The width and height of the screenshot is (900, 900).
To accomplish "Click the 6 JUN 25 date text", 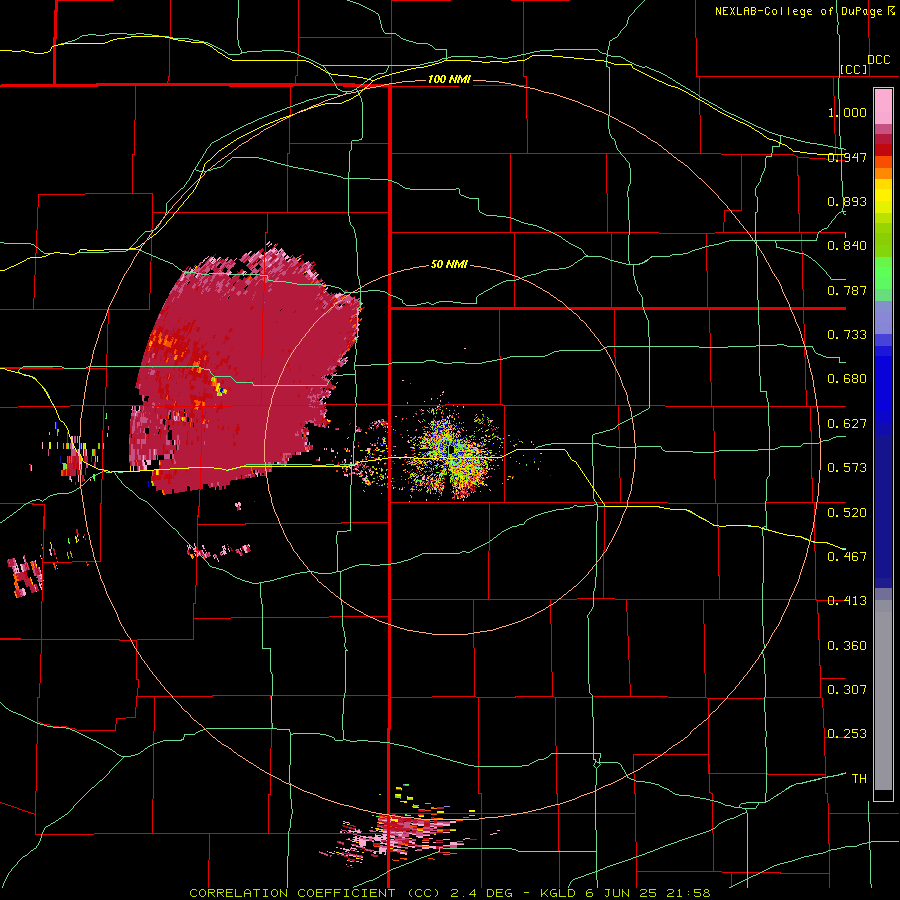I will point(622,893).
